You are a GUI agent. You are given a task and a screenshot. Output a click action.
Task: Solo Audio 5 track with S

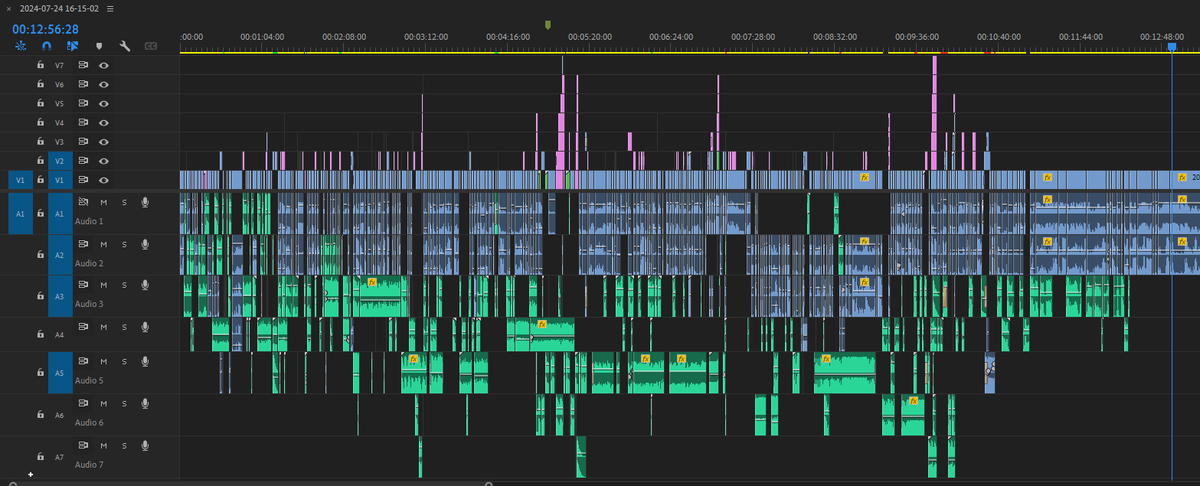point(124,361)
